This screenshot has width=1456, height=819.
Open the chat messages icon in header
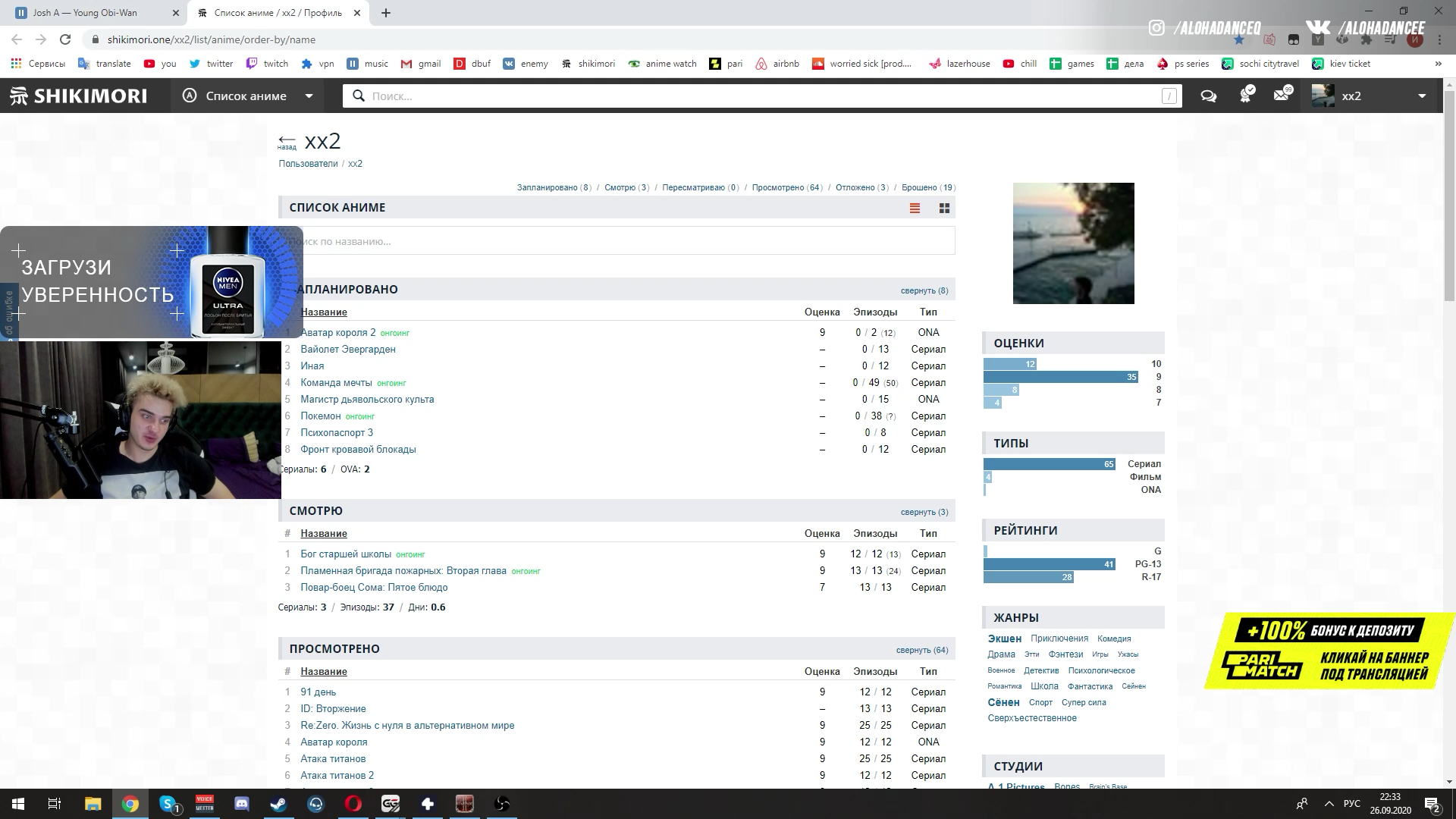click(x=1208, y=96)
